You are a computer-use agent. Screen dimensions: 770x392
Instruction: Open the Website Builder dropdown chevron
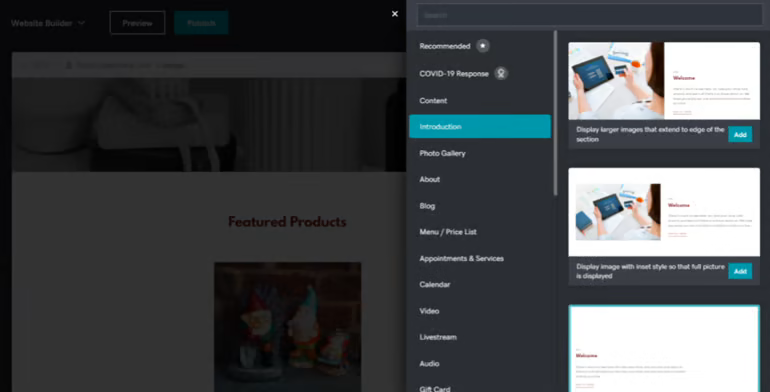tap(82, 23)
